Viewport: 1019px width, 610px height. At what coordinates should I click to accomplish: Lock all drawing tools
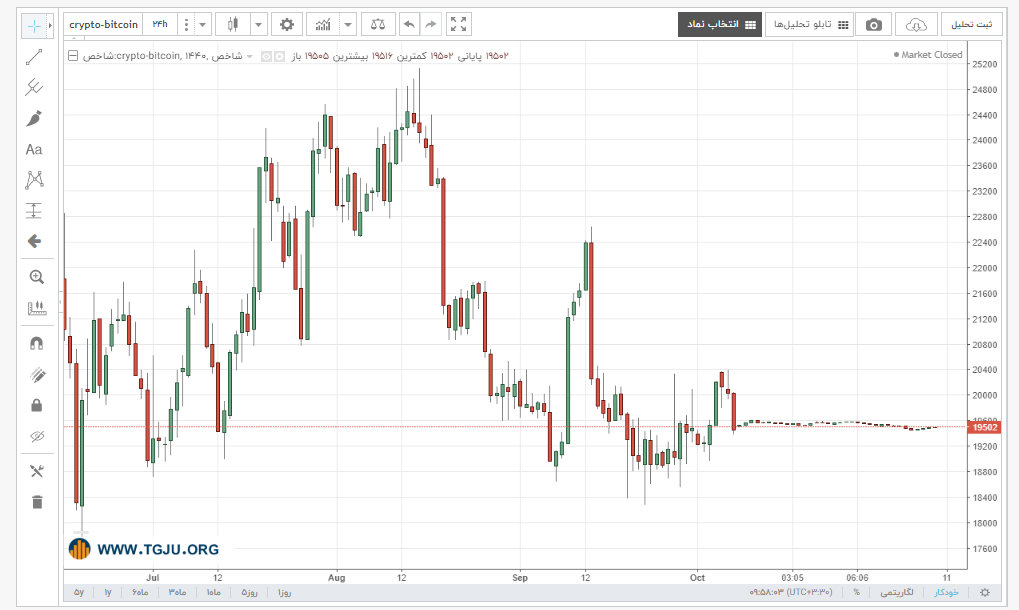pyautogui.click(x=37, y=405)
